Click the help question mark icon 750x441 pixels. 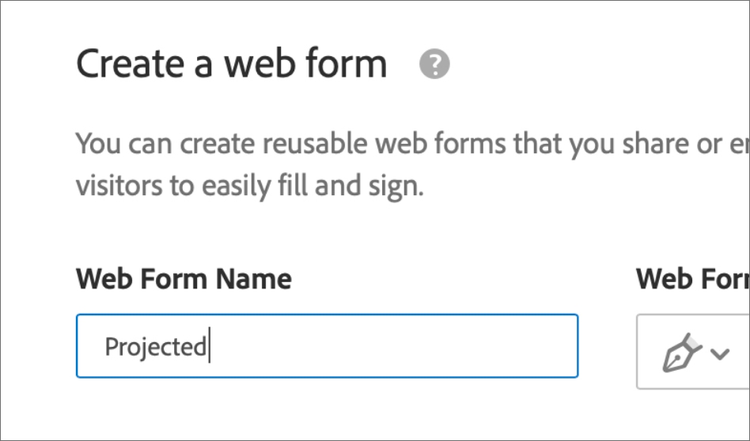[435, 65]
